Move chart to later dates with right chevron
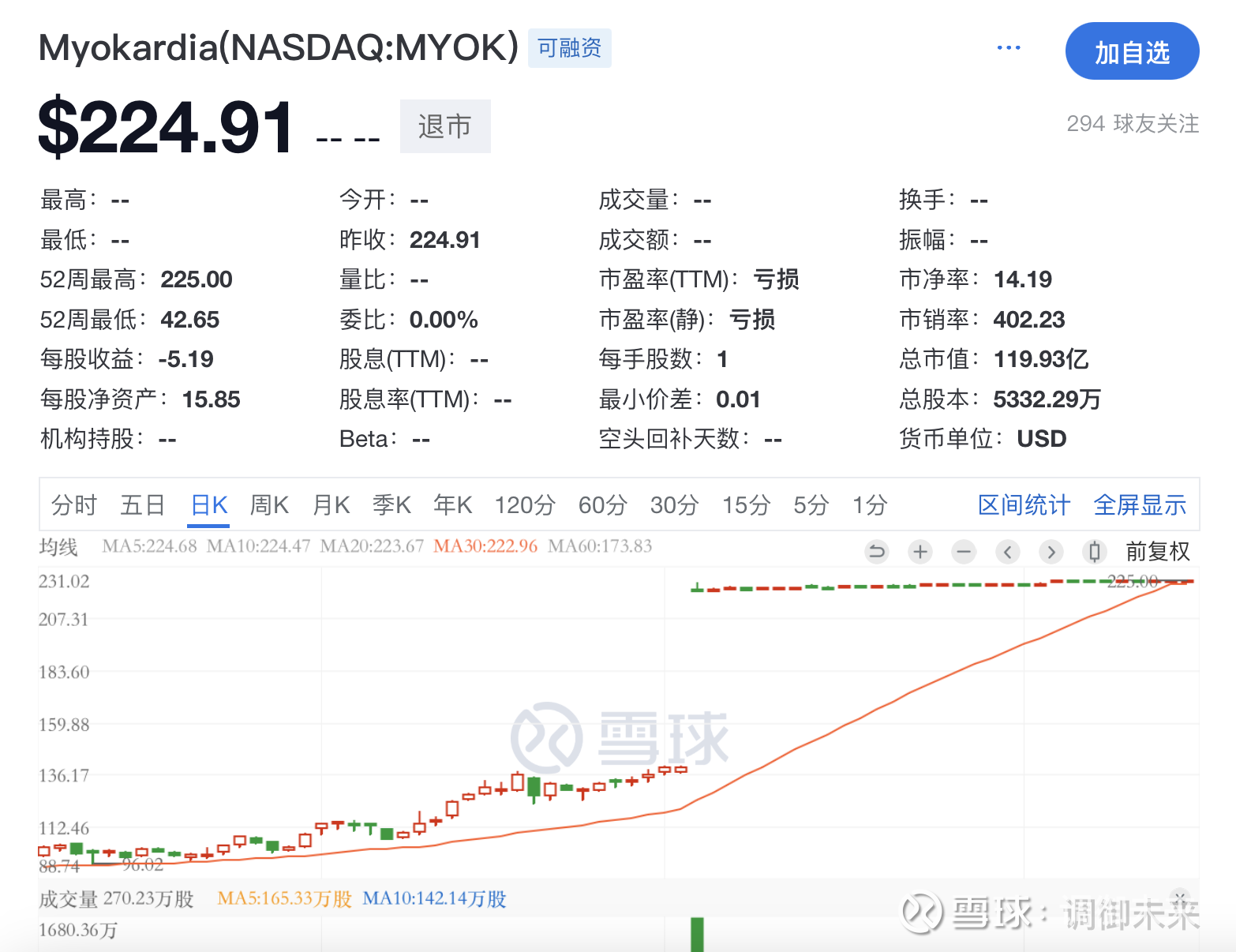The image size is (1236, 952). [1051, 551]
